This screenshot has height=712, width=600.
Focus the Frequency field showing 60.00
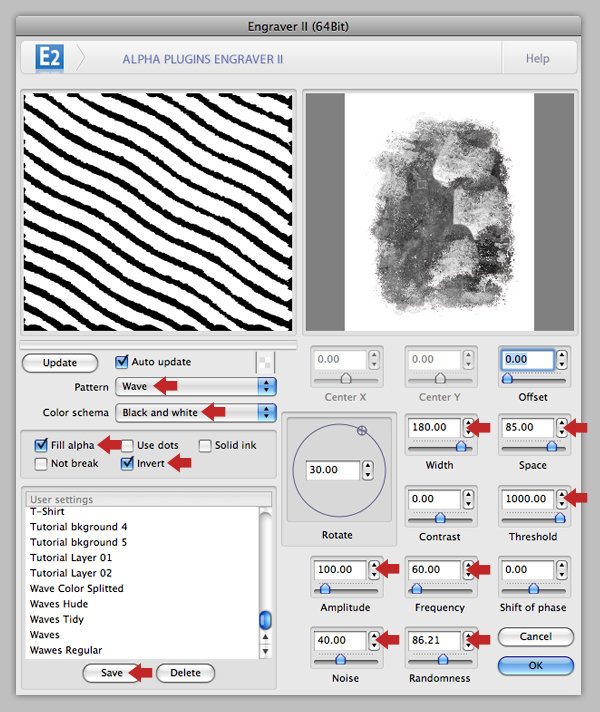pyautogui.click(x=435, y=569)
